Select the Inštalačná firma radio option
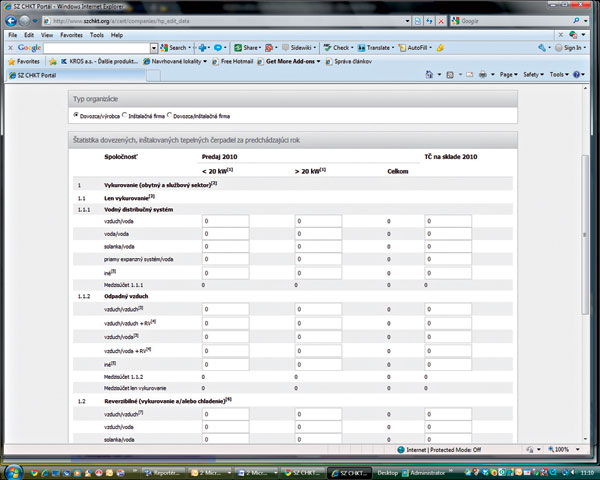 124,116
